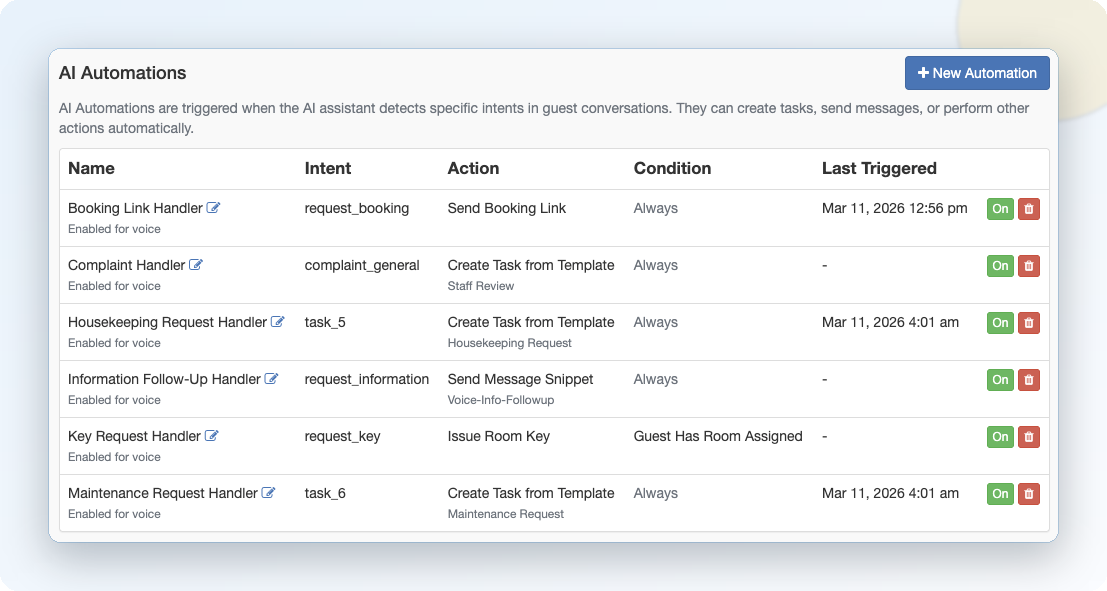Select Information Follow-Up Handler name text
The width and height of the screenshot is (1107, 591).
[x=164, y=379]
